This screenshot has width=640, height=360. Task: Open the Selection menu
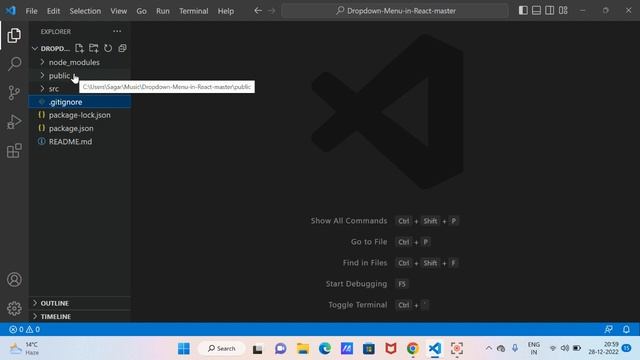[x=85, y=11]
